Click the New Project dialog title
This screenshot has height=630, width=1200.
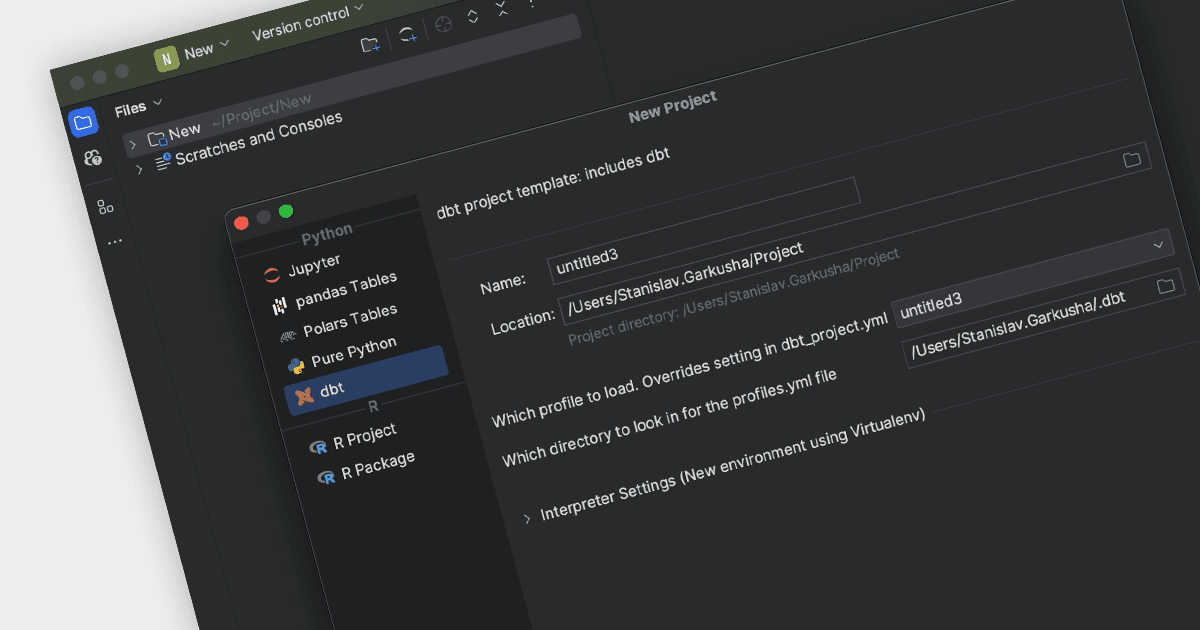(x=673, y=107)
